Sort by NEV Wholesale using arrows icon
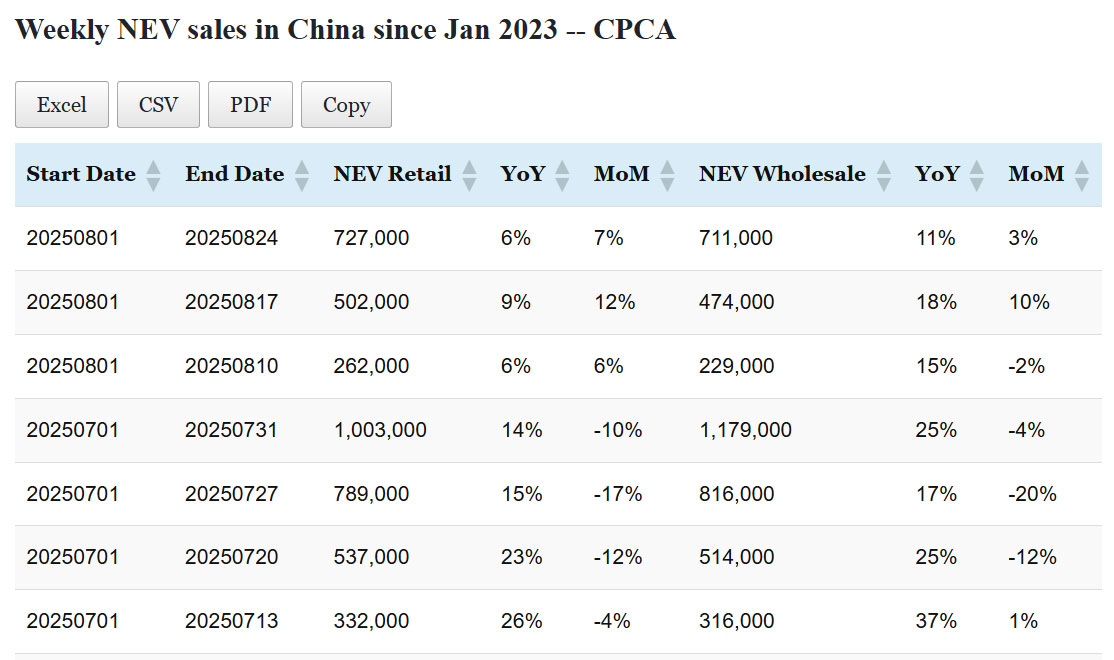 [883, 176]
